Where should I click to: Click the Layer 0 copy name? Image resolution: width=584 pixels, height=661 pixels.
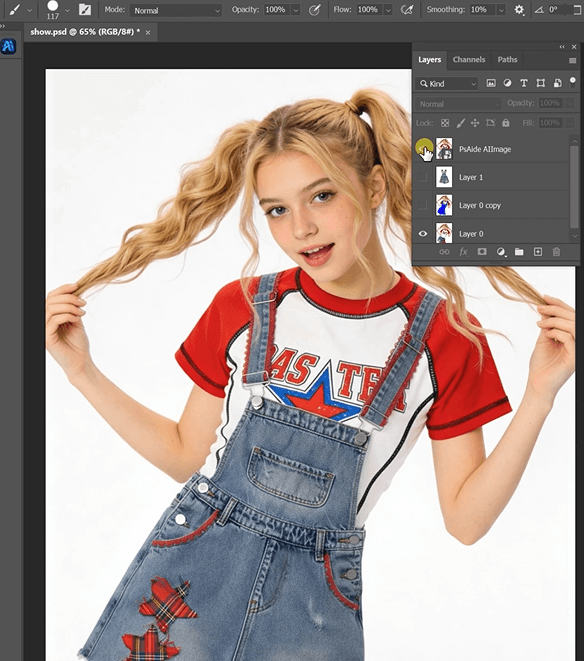[480, 206]
